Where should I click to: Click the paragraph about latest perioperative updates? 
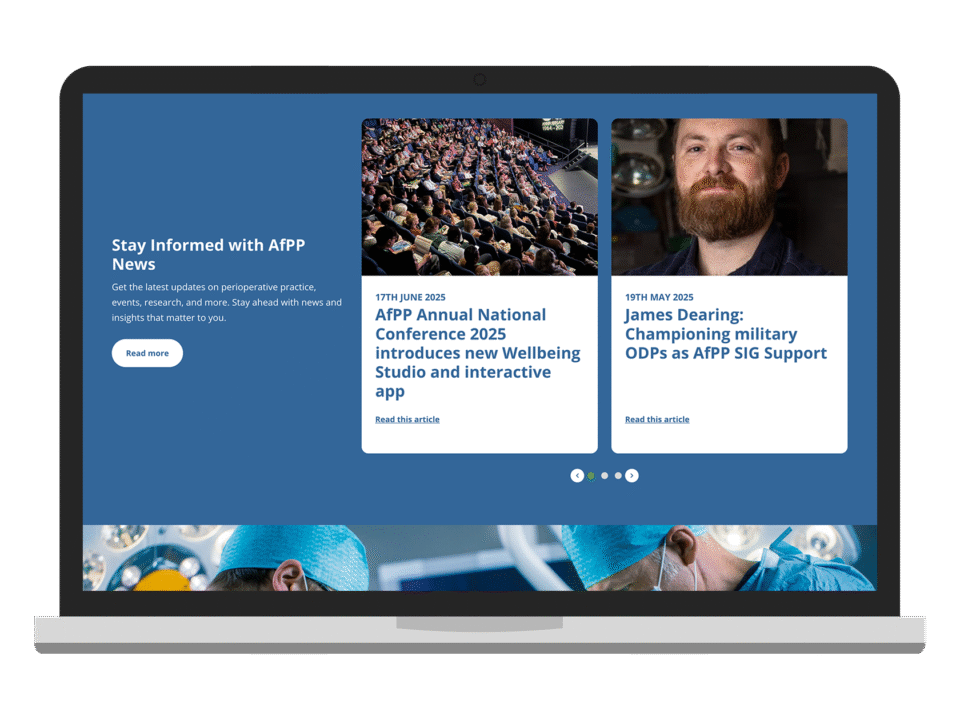[x=227, y=302]
